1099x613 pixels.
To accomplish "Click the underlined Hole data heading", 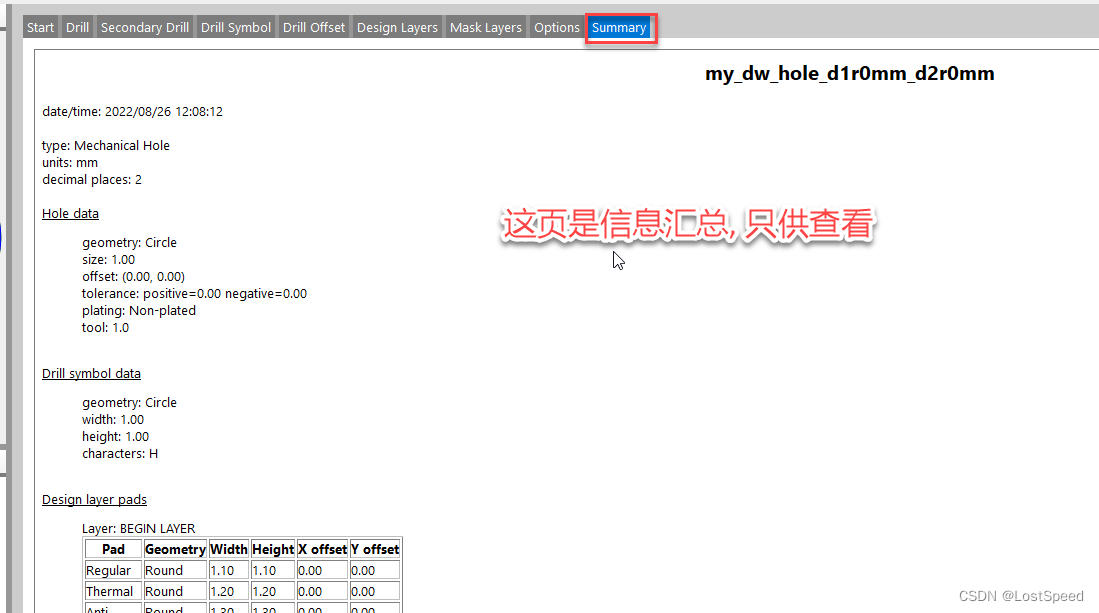I will tap(70, 213).
